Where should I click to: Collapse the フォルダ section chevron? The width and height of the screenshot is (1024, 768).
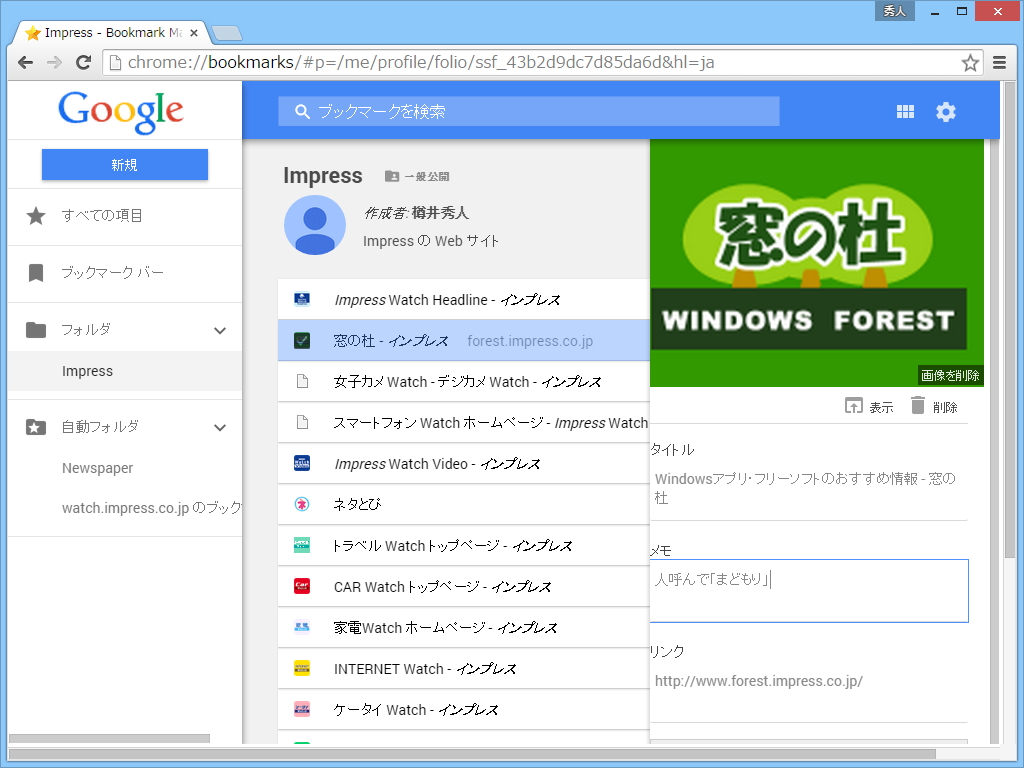(x=219, y=329)
